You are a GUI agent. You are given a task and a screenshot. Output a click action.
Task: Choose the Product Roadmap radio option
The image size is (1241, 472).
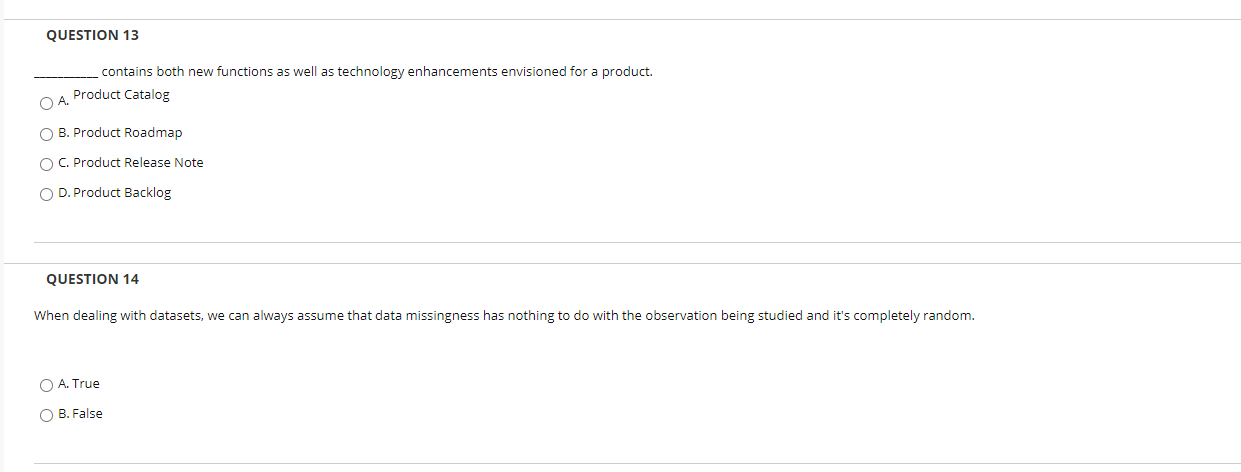pos(46,133)
